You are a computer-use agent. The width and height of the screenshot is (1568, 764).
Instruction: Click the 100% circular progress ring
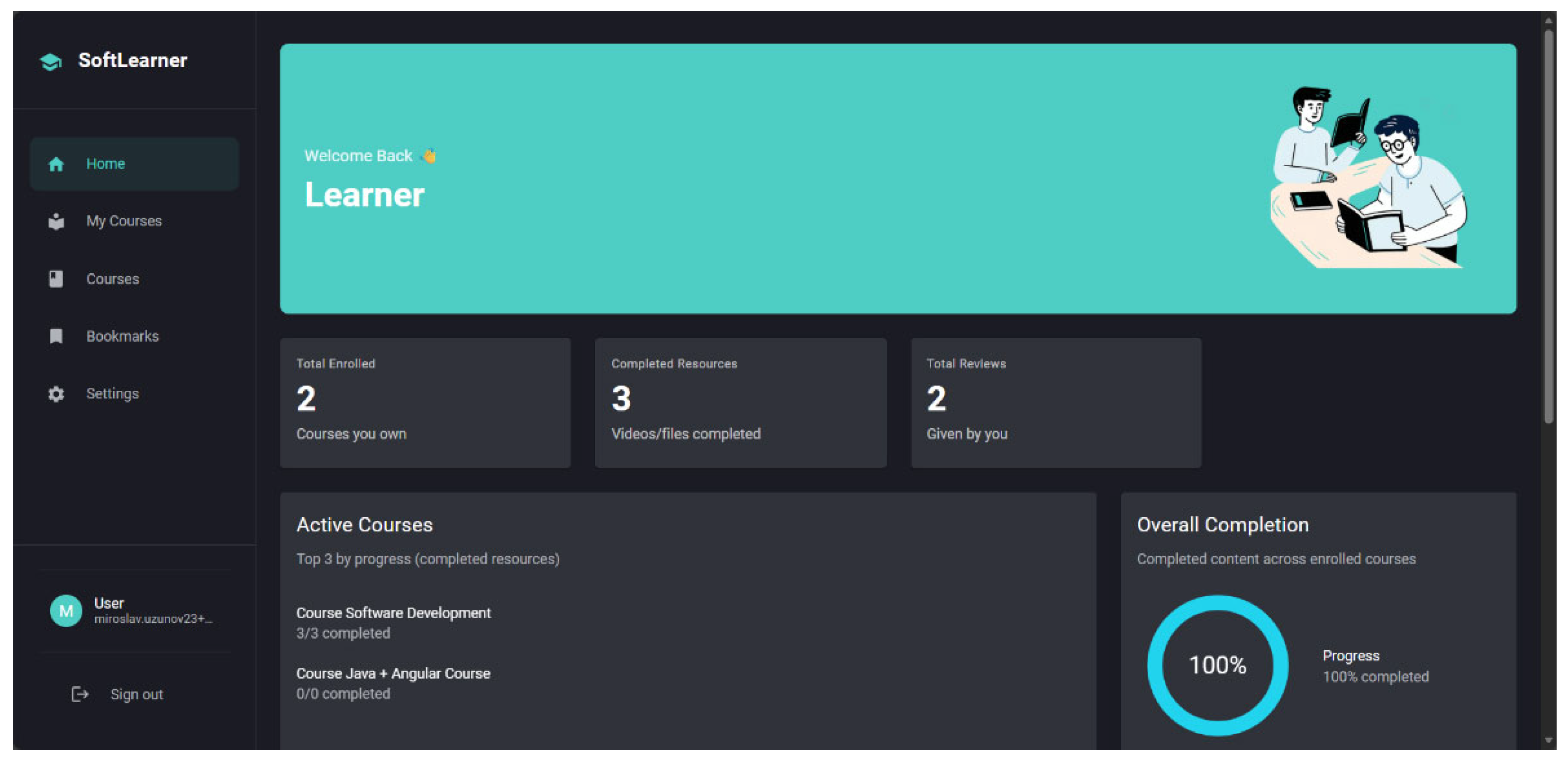[1217, 665]
